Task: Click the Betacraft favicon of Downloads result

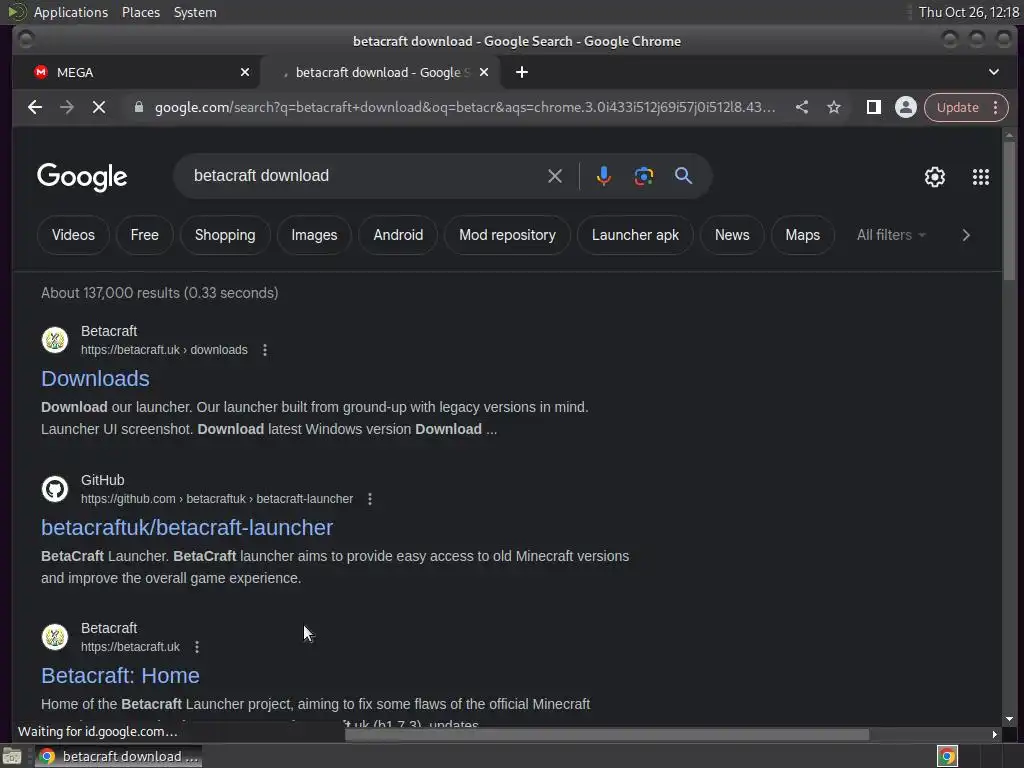Action: click(x=55, y=340)
